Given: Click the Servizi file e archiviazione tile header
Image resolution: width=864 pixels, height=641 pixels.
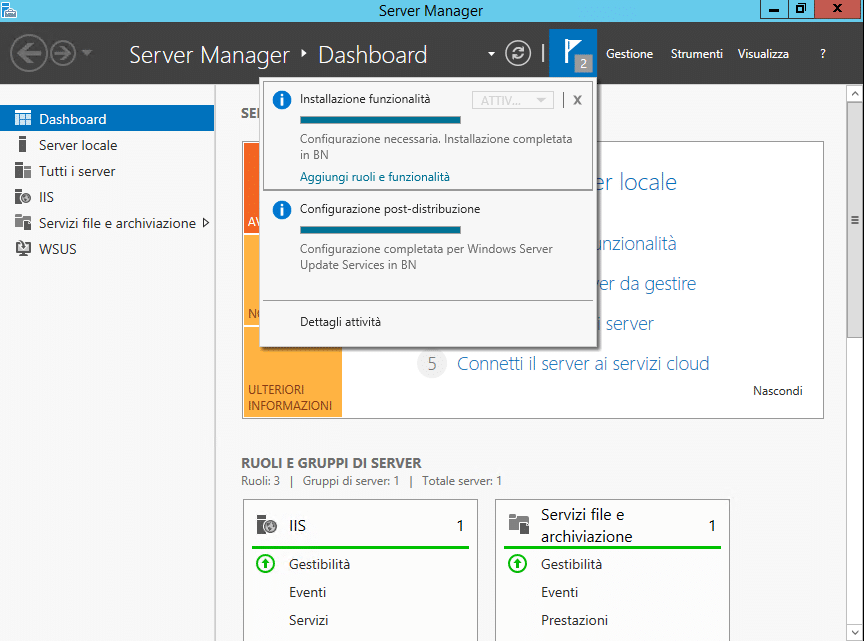Looking at the screenshot, I should [x=612, y=525].
